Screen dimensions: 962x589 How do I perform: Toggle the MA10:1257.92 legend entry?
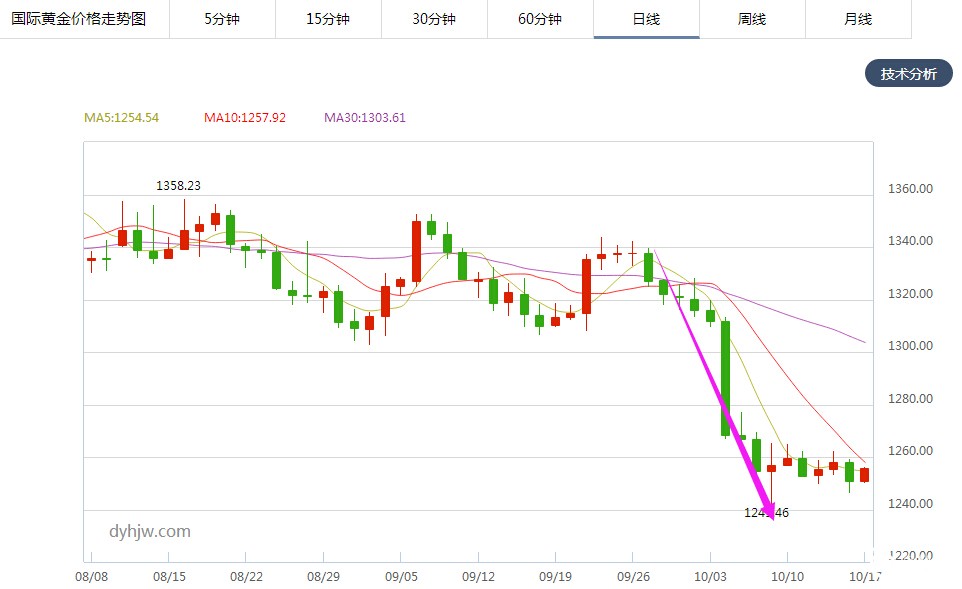pyautogui.click(x=244, y=118)
